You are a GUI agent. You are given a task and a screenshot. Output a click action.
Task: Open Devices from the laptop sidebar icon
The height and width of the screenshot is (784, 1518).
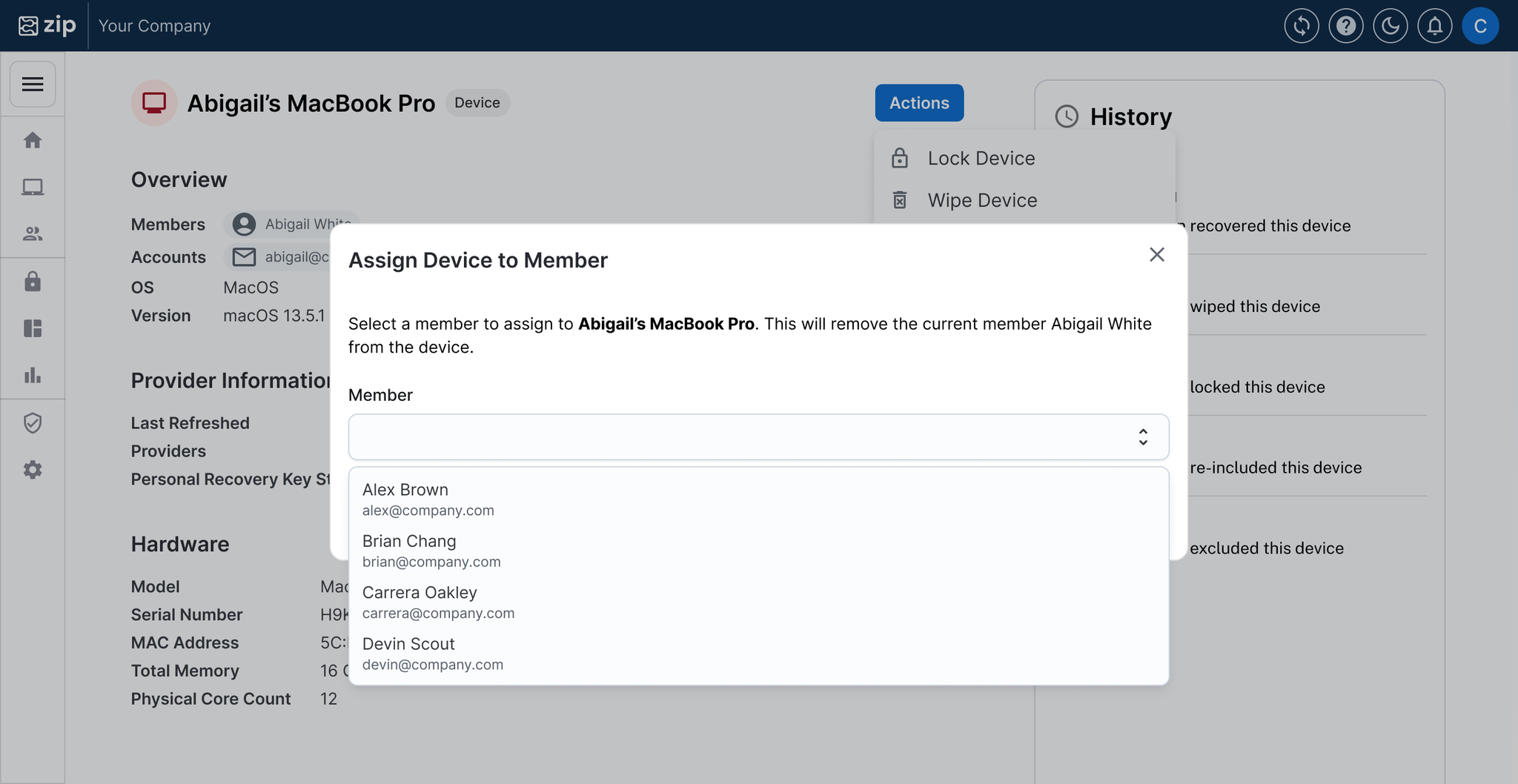[33, 187]
